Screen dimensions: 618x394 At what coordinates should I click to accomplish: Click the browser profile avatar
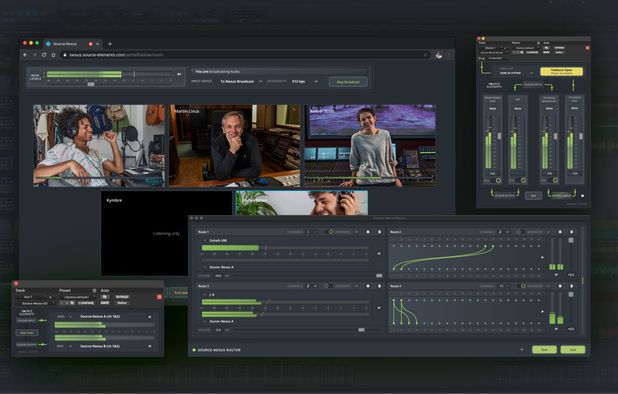coord(439,55)
